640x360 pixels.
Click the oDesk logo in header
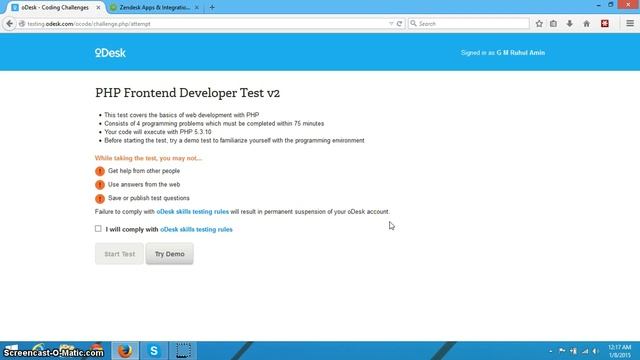[x=110, y=53]
